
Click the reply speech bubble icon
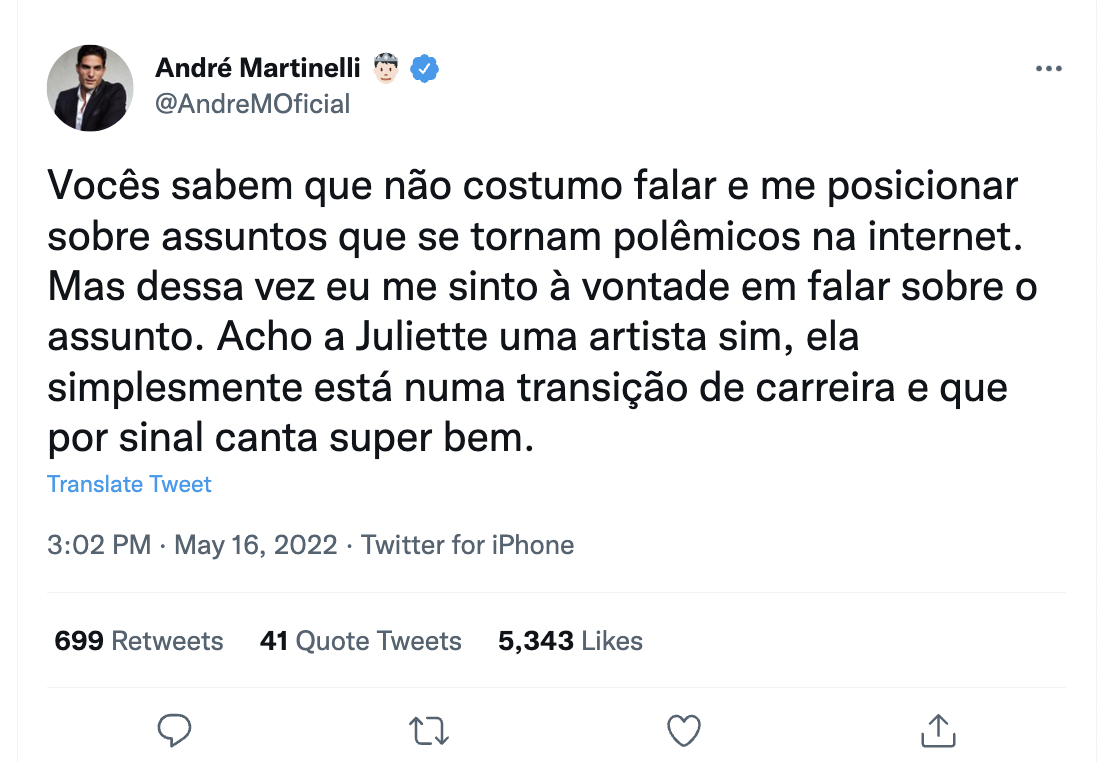[175, 731]
